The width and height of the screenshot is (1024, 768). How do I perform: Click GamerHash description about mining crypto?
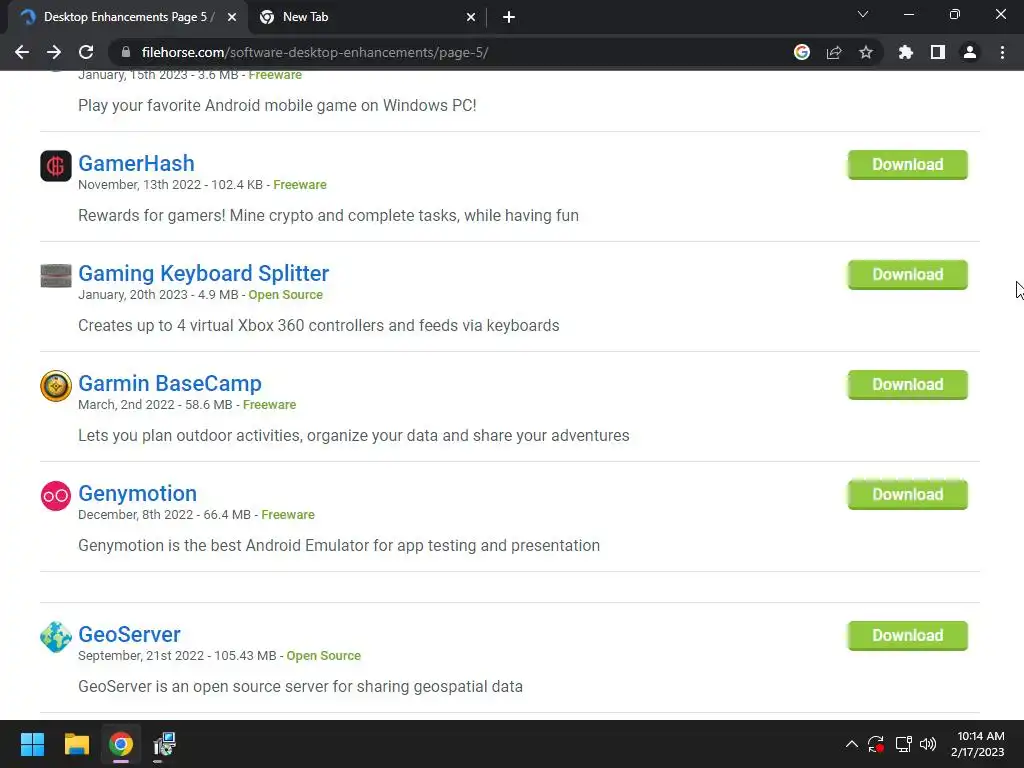[x=328, y=216]
